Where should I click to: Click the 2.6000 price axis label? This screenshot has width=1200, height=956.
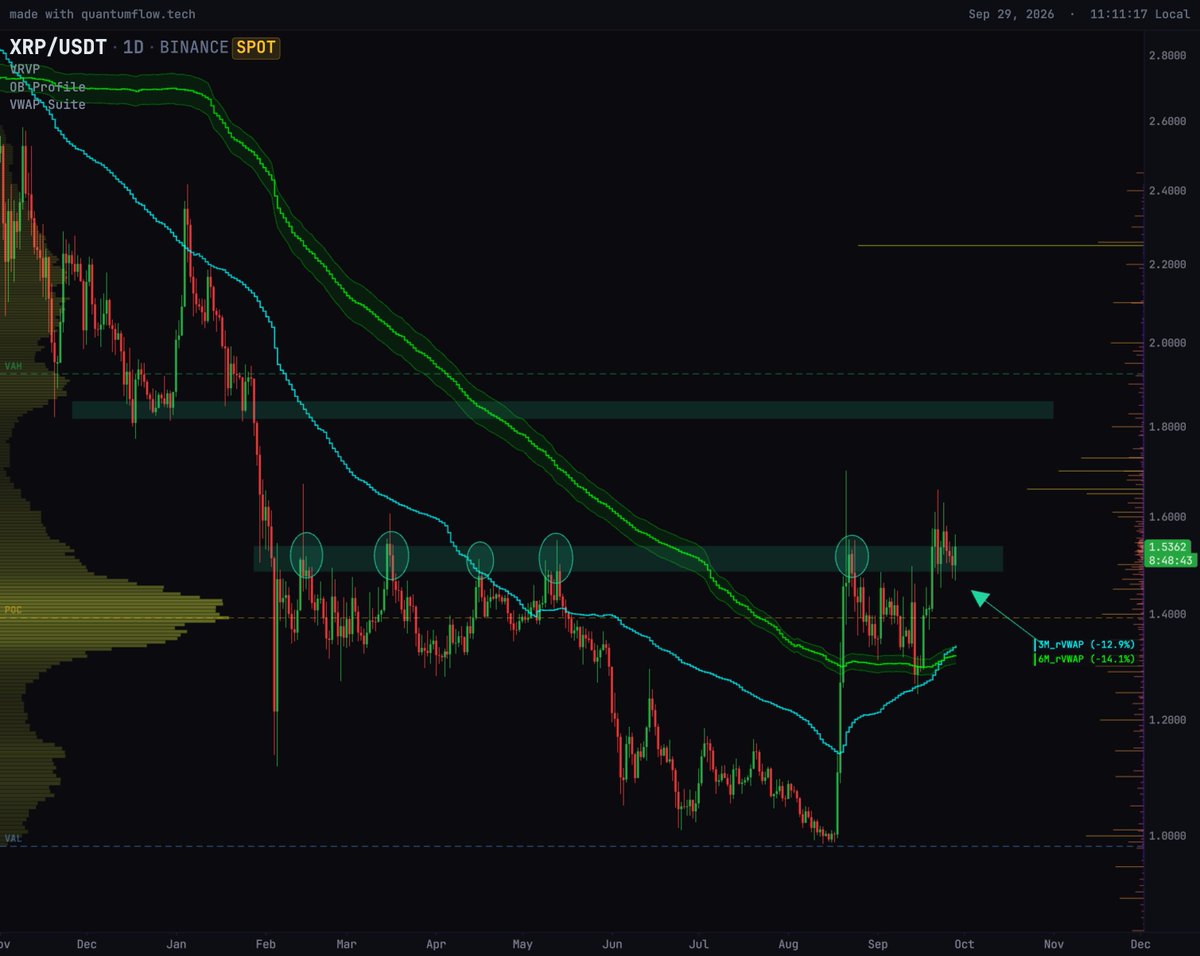pyautogui.click(x=1168, y=121)
